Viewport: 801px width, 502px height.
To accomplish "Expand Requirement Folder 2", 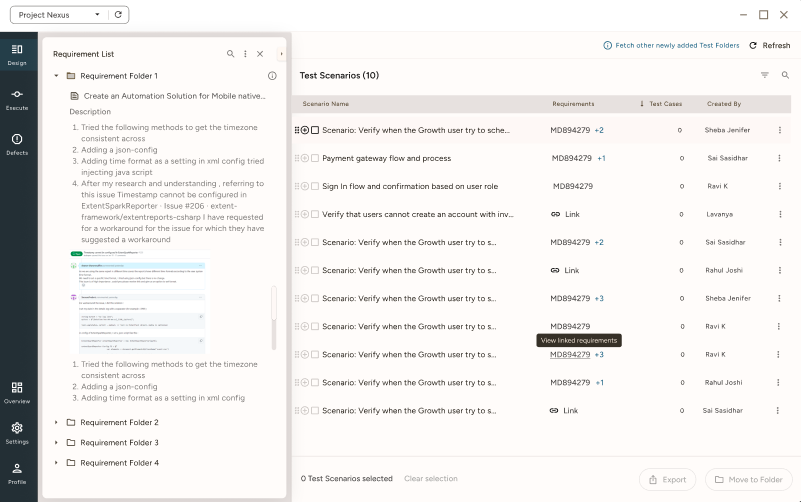I will pos(56,423).
